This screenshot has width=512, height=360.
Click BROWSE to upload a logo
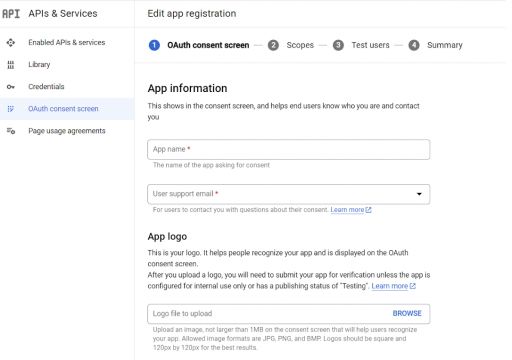pyautogui.click(x=407, y=313)
